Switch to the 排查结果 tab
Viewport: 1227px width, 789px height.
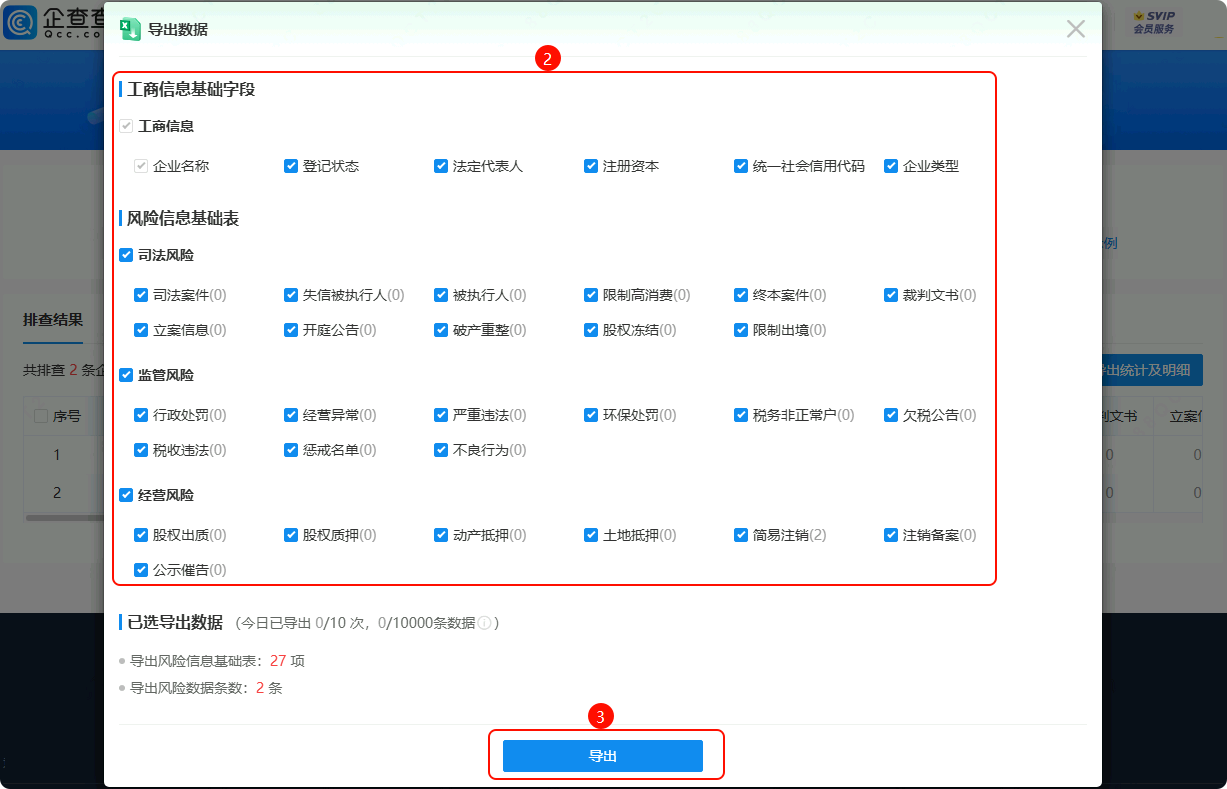point(53,320)
